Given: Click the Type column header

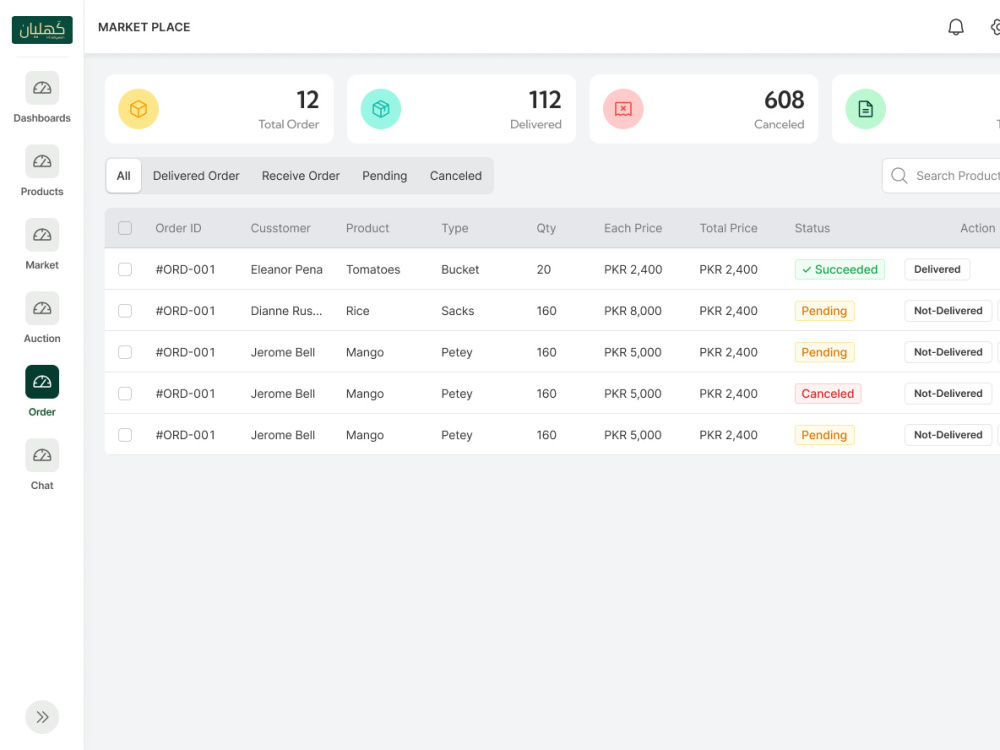Looking at the screenshot, I should 455,228.
